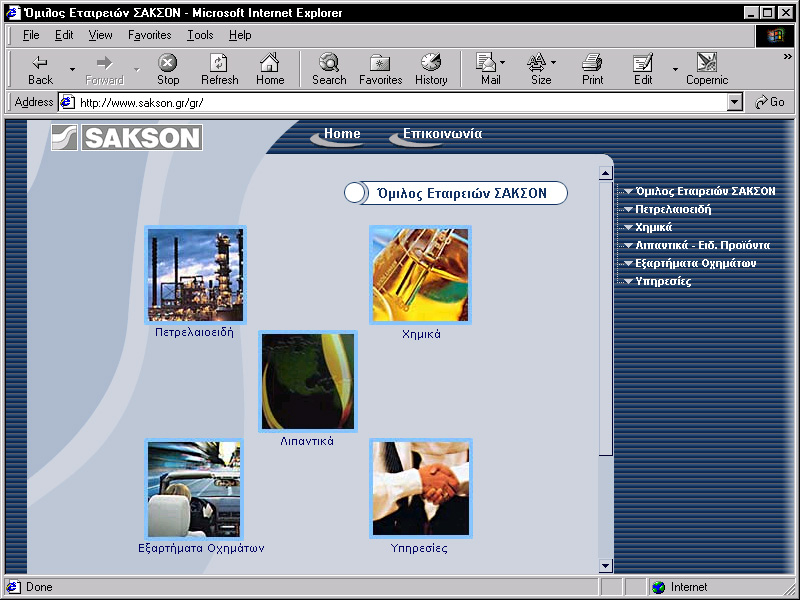Click the Mail toolbar button
Image resolution: width=800 pixels, height=600 pixels.
pos(490,69)
